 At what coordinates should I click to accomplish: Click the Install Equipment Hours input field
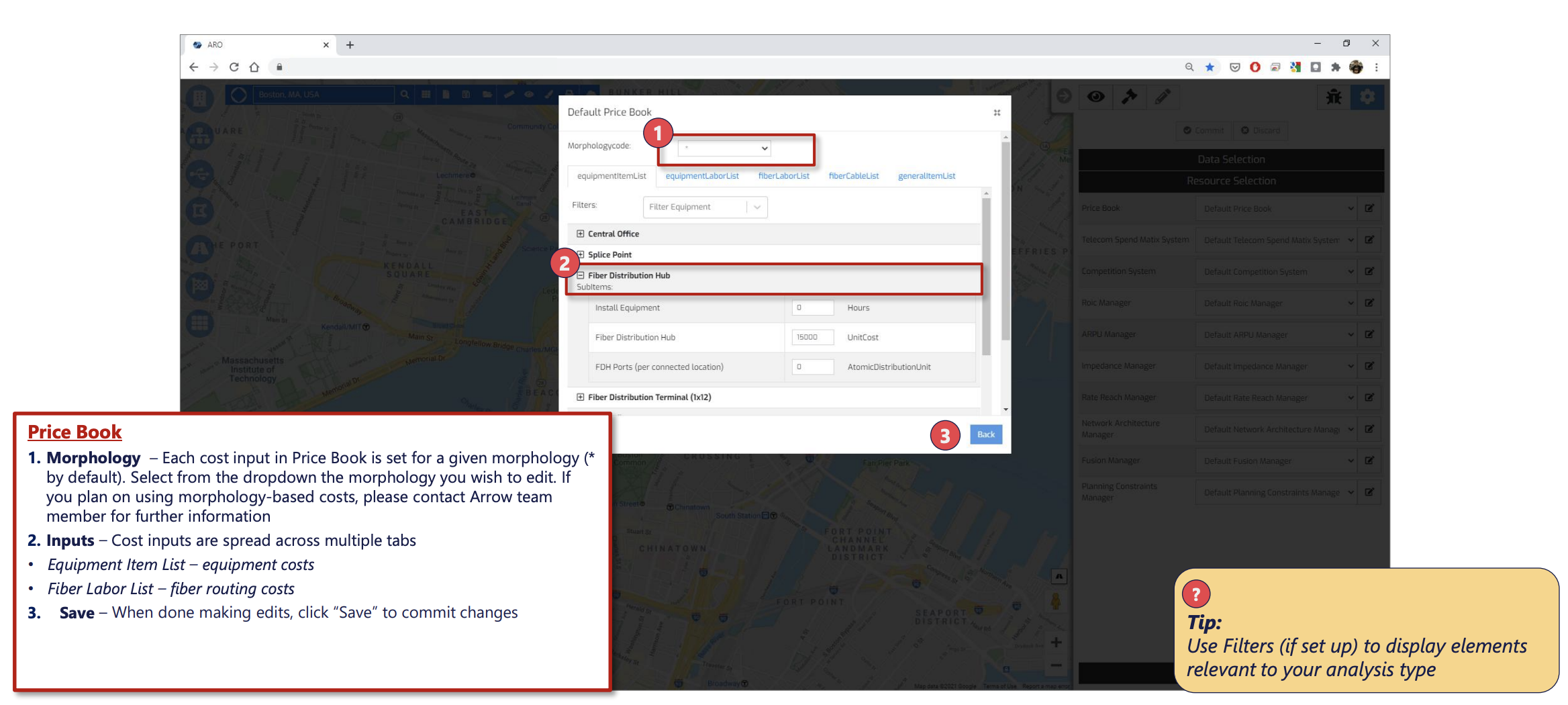click(812, 308)
